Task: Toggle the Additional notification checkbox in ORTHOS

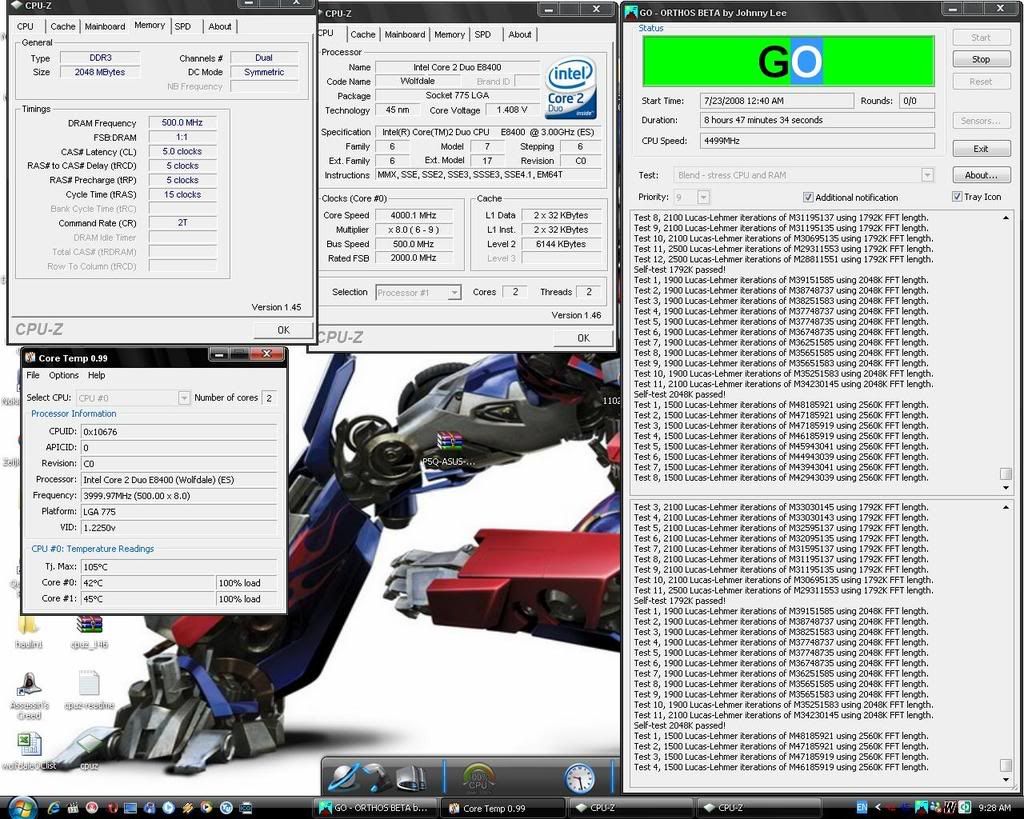Action: pyautogui.click(x=808, y=197)
